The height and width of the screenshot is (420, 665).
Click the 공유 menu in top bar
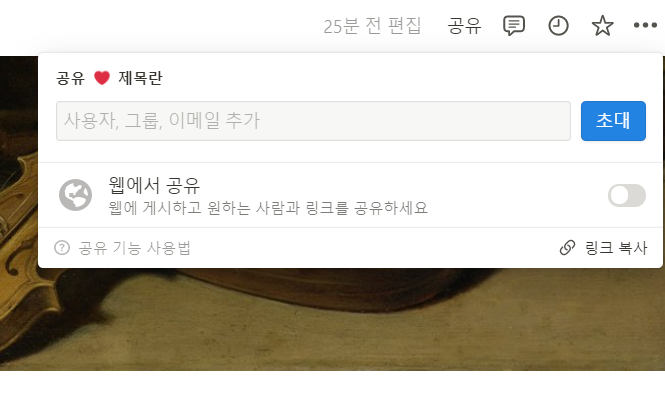[x=464, y=26]
